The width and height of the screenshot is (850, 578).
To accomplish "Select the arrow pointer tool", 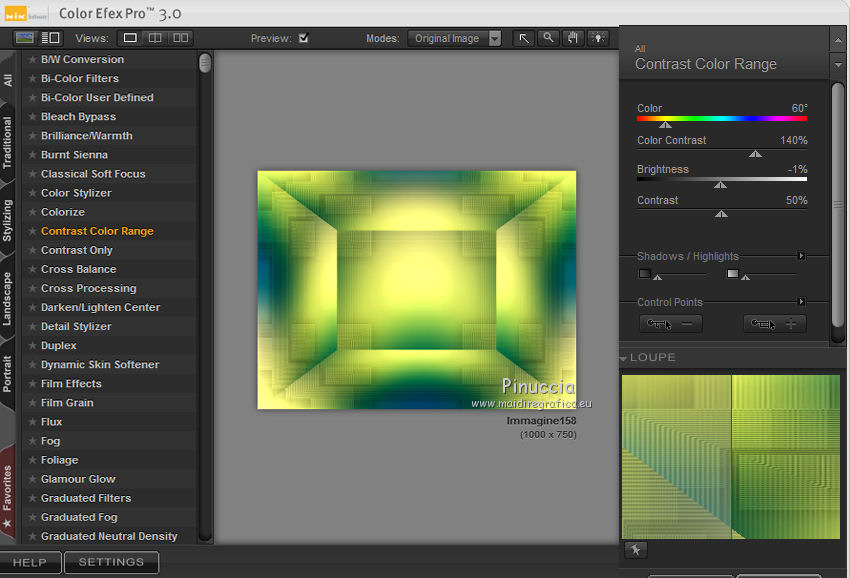I will [x=524, y=38].
